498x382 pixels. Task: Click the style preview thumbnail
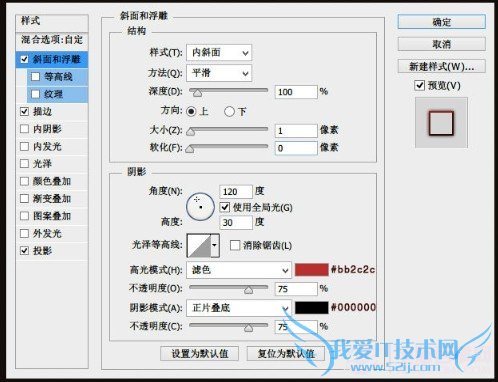441,123
